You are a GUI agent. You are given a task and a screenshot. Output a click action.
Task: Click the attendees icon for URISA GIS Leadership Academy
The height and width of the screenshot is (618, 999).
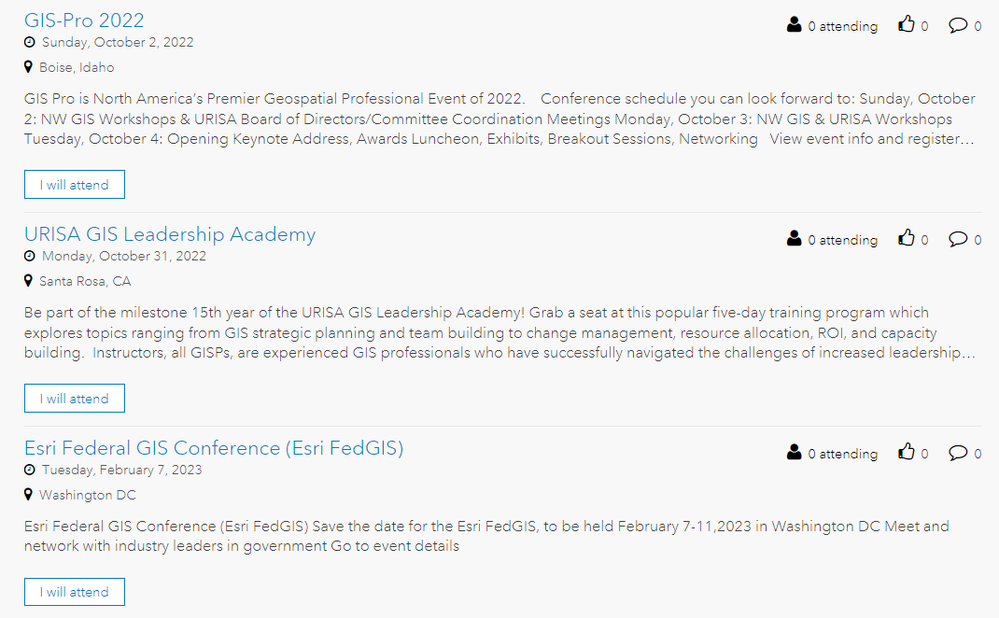(794, 239)
